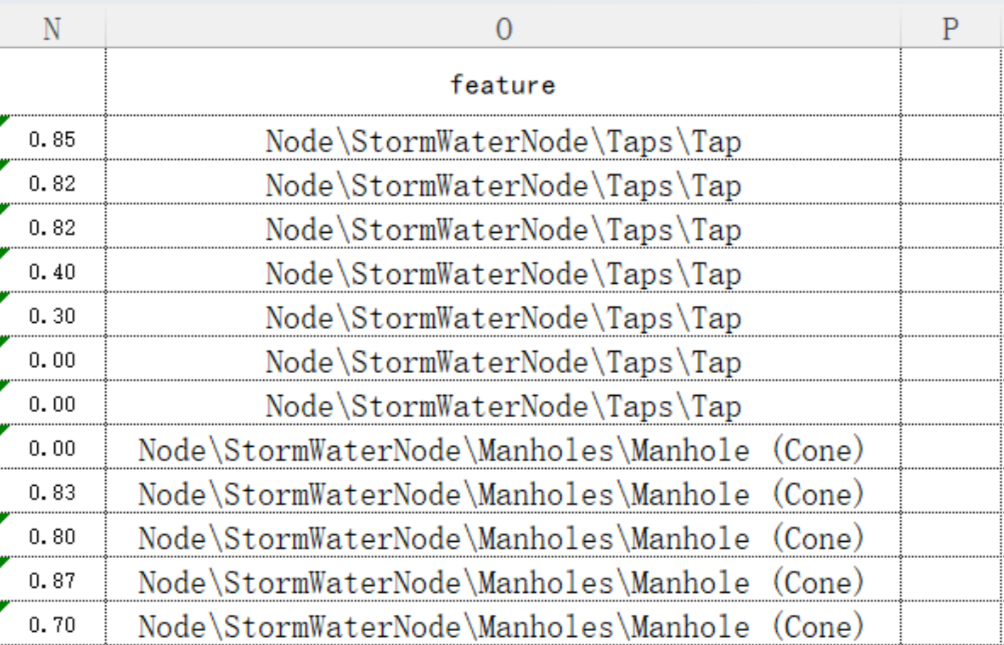Select the column N header

pos(52,30)
